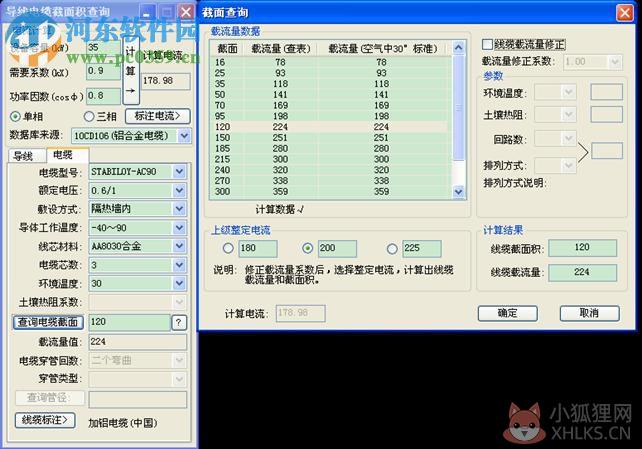The image size is (642, 449).
Task: Open 数据库来源 dropdown
Action: [184, 135]
